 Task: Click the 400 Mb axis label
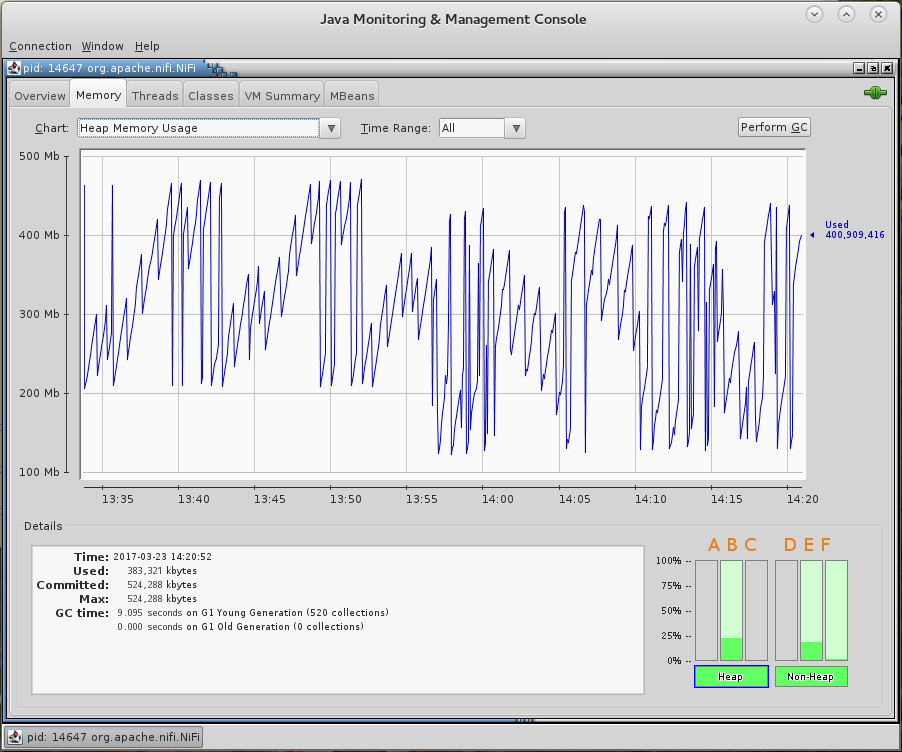click(39, 235)
